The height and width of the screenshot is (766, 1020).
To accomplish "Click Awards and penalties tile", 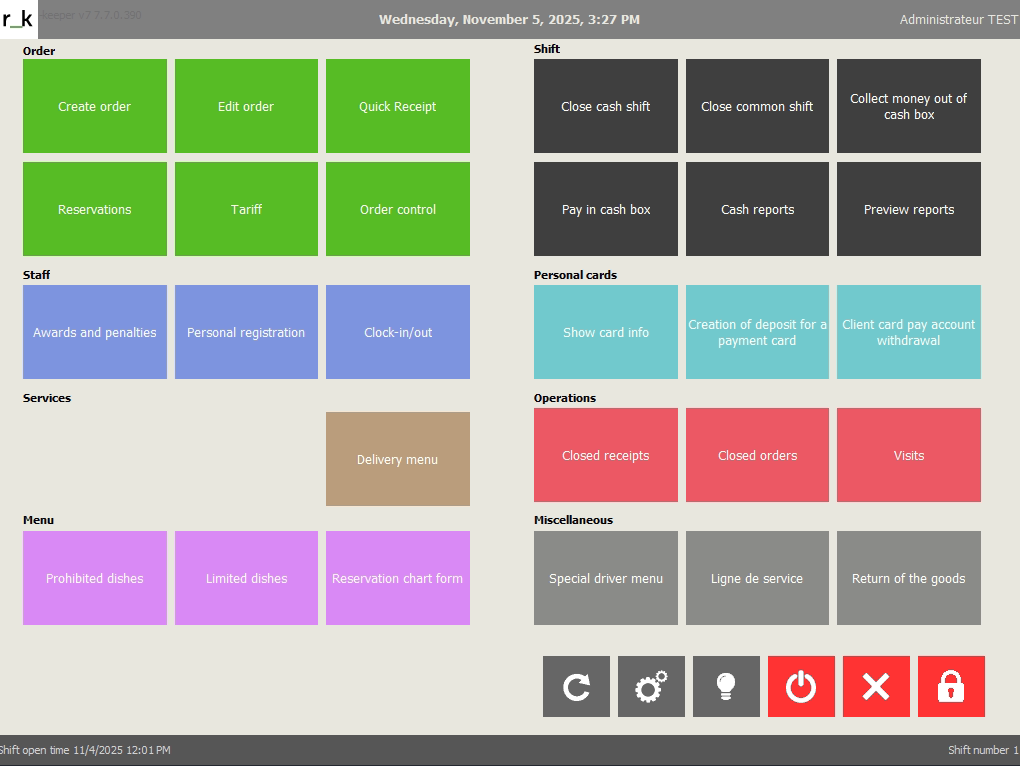I will pyautogui.click(x=95, y=332).
